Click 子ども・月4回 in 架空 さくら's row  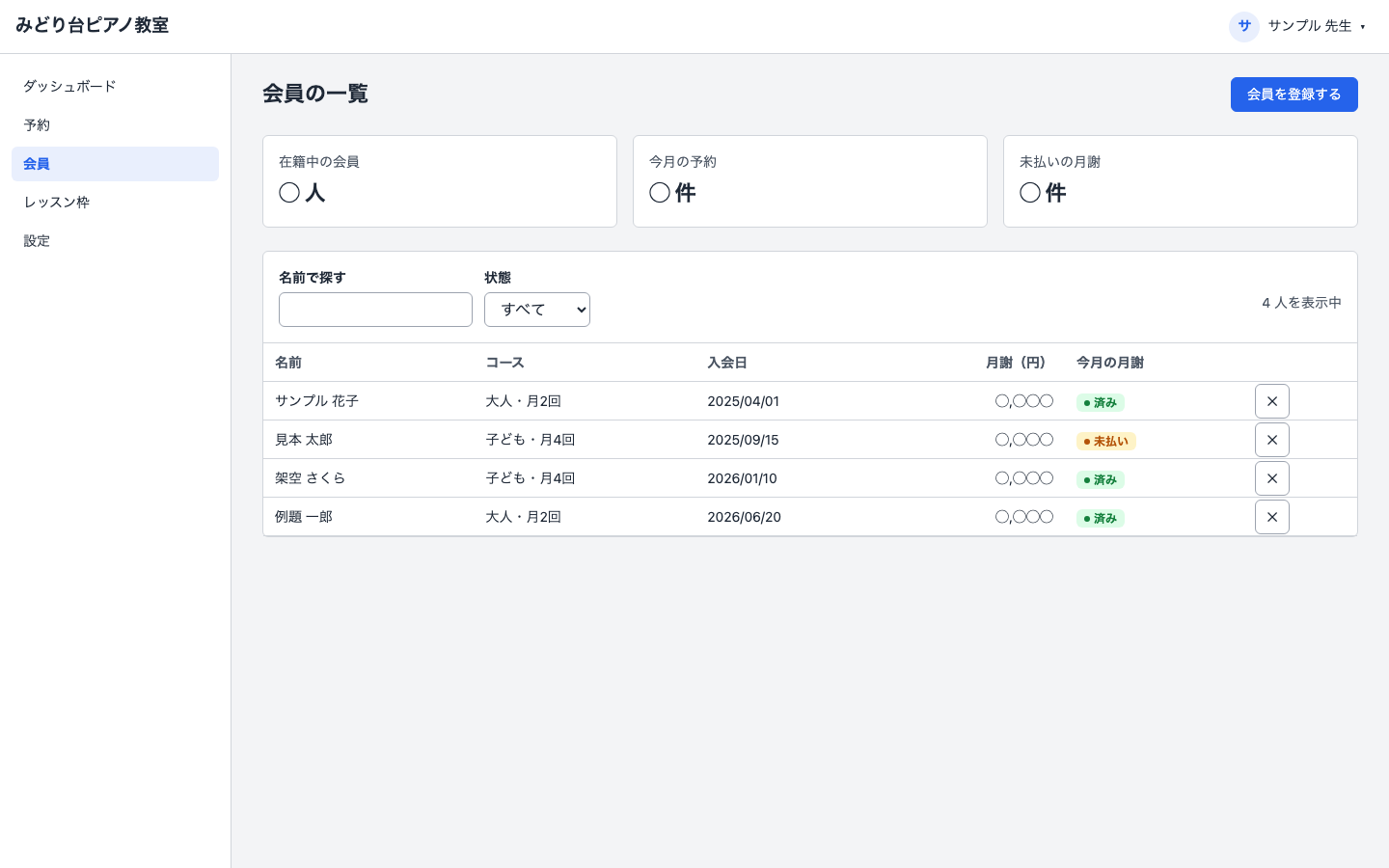pos(530,478)
